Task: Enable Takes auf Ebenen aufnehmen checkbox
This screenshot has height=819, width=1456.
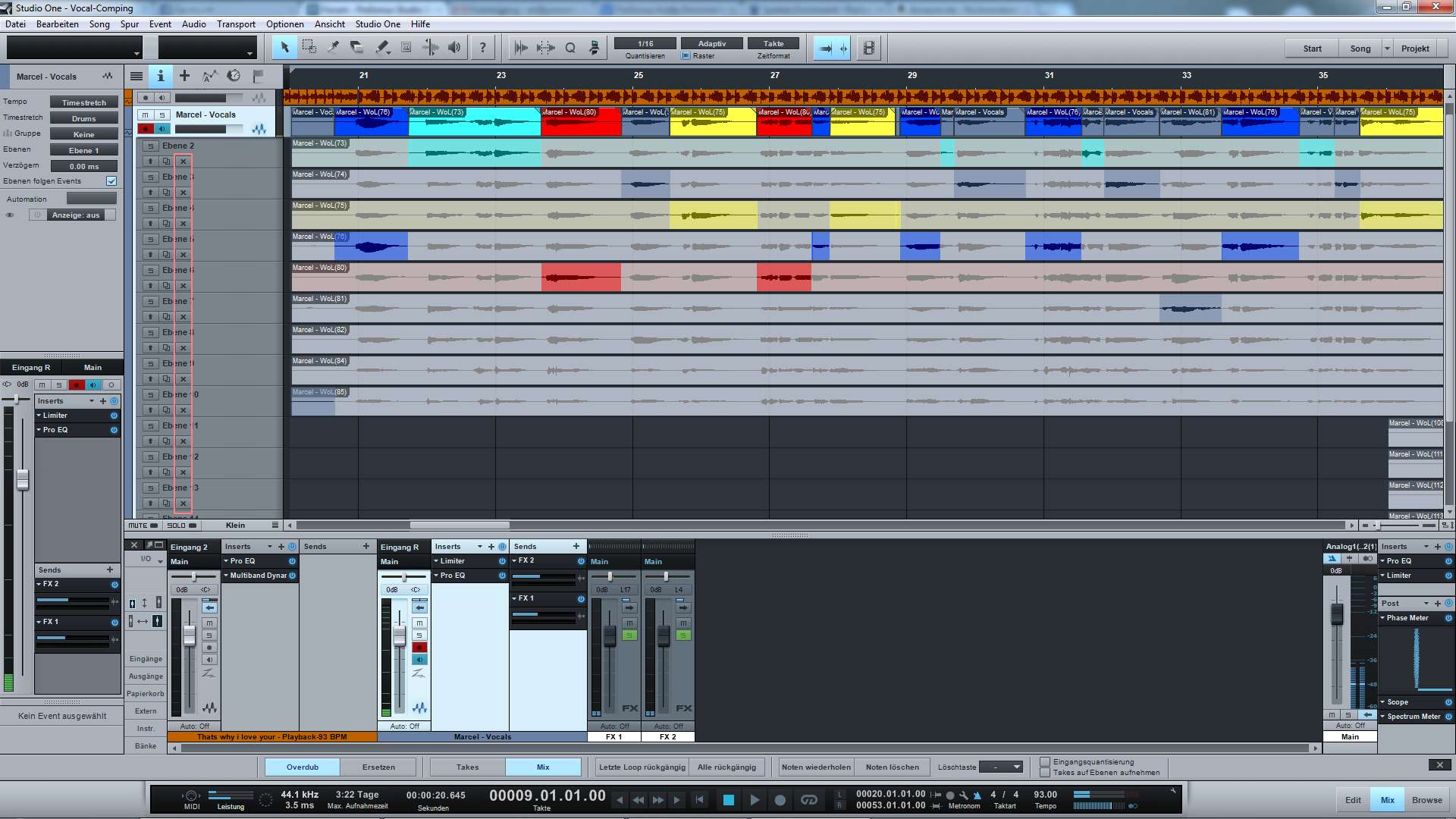Action: 1045,773
